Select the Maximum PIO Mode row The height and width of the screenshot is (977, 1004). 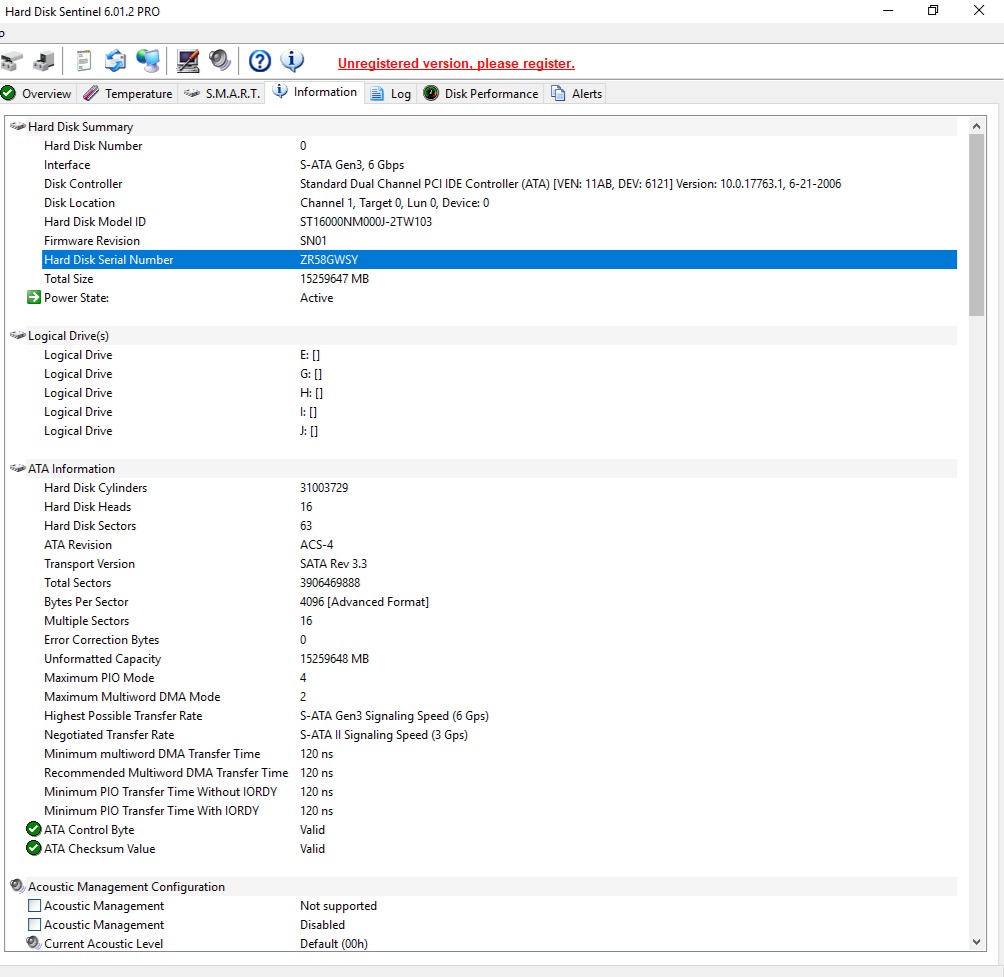tap(499, 678)
